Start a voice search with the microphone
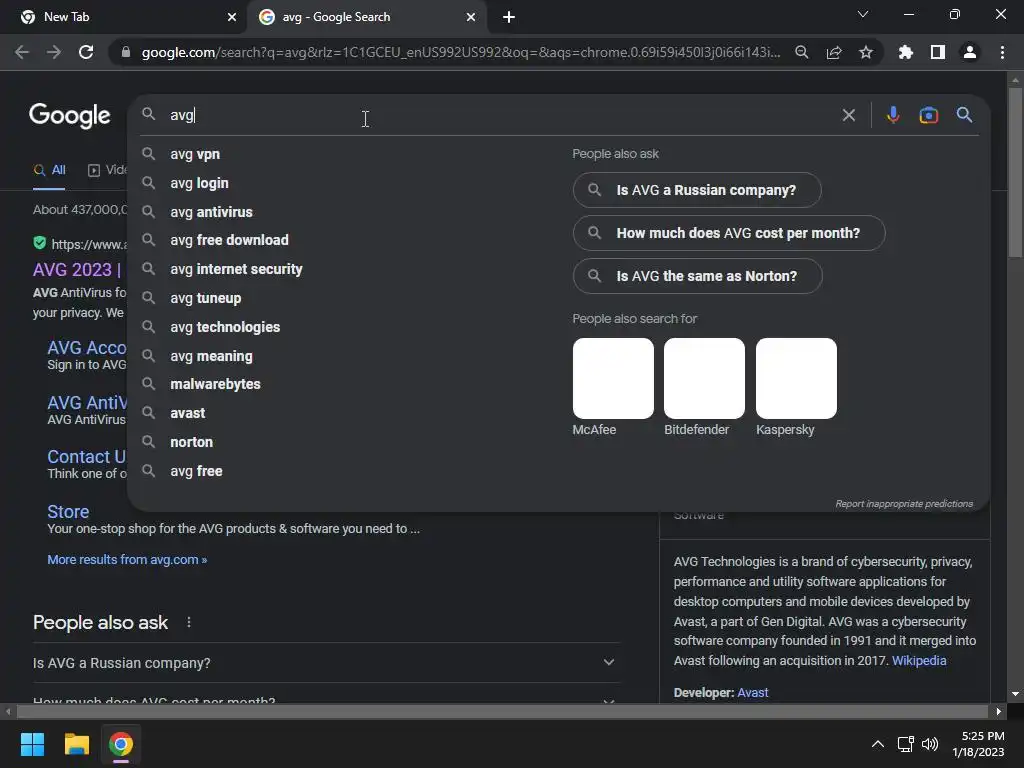 coord(893,115)
